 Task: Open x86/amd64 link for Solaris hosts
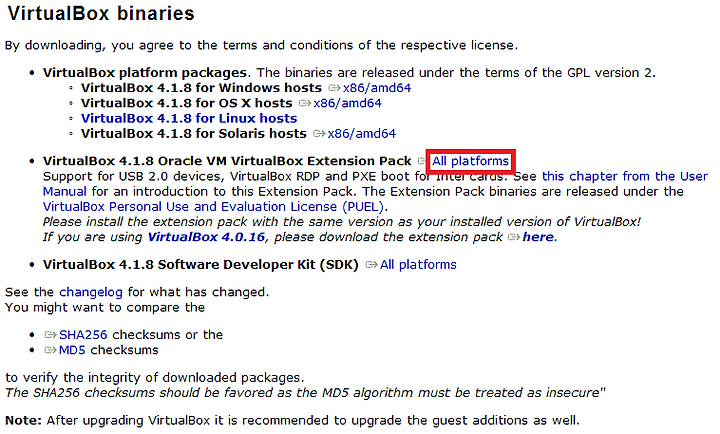coord(361,133)
